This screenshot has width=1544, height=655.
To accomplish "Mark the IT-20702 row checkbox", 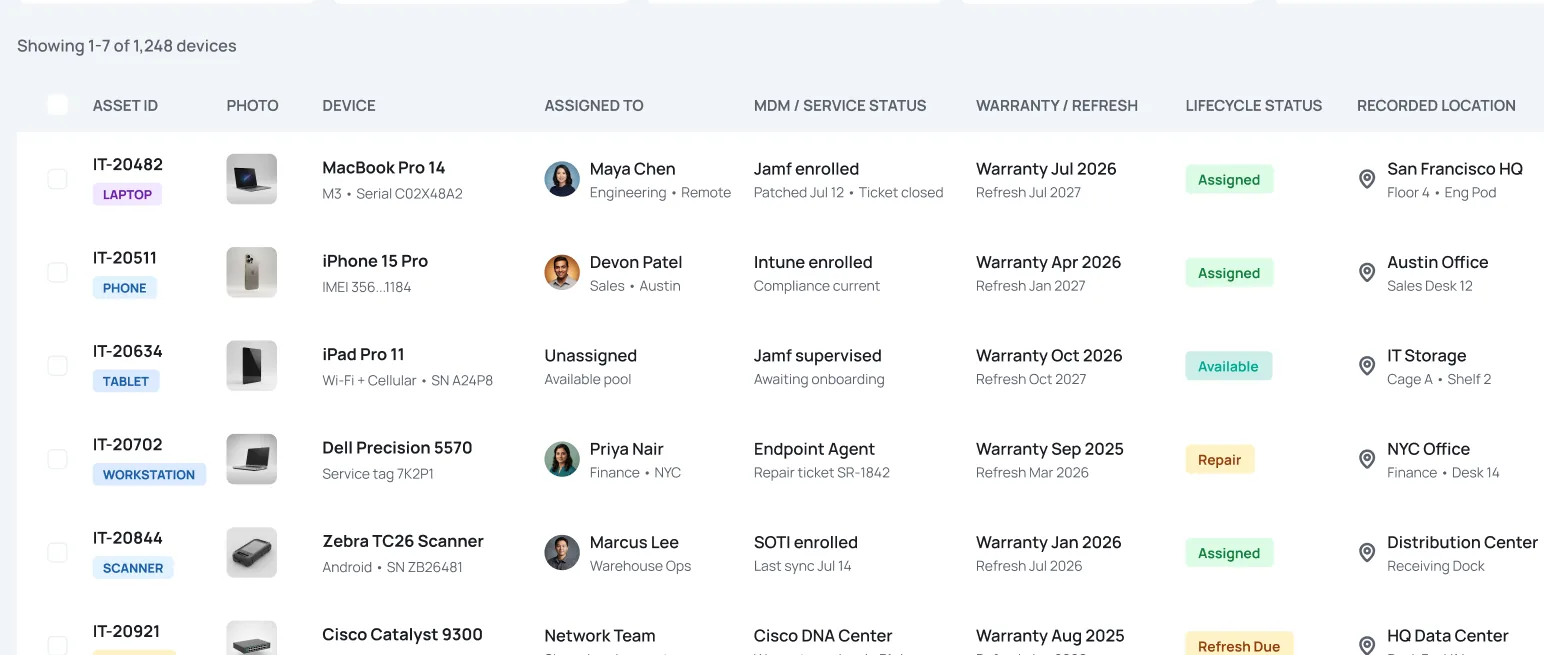I will [58, 459].
